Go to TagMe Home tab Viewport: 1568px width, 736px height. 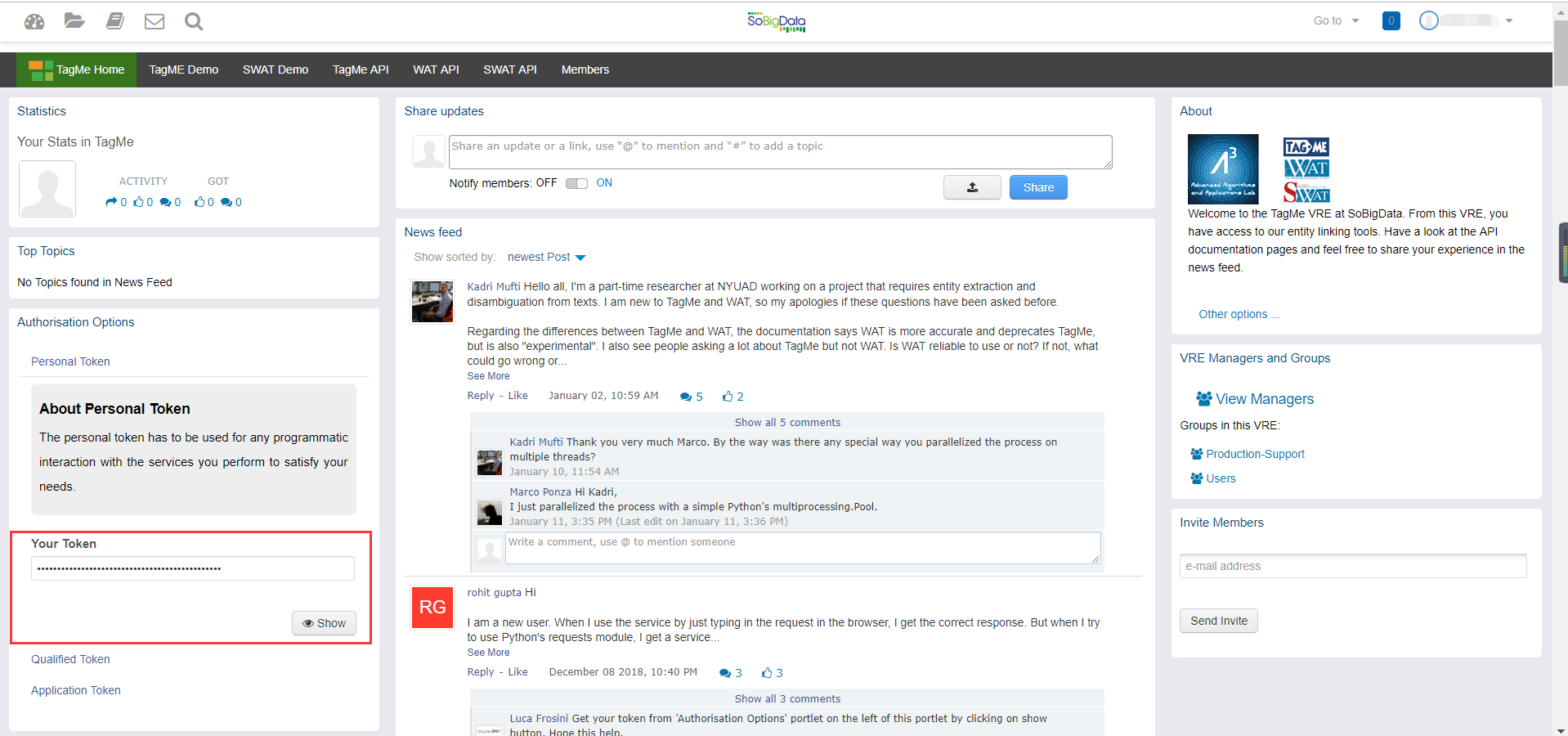pyautogui.click(x=76, y=70)
